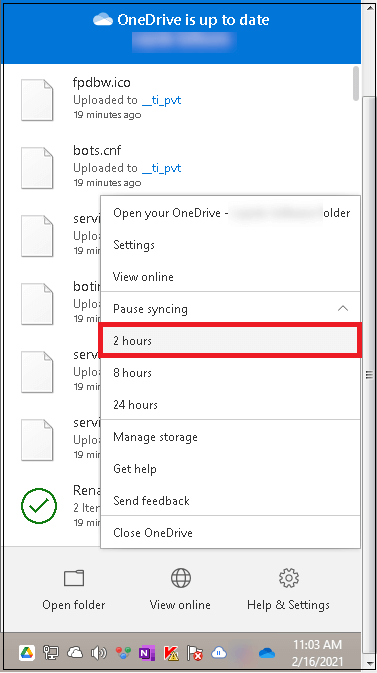Click the Open folder button in the bottom bar
This screenshot has height=673, width=377.
coord(74,590)
